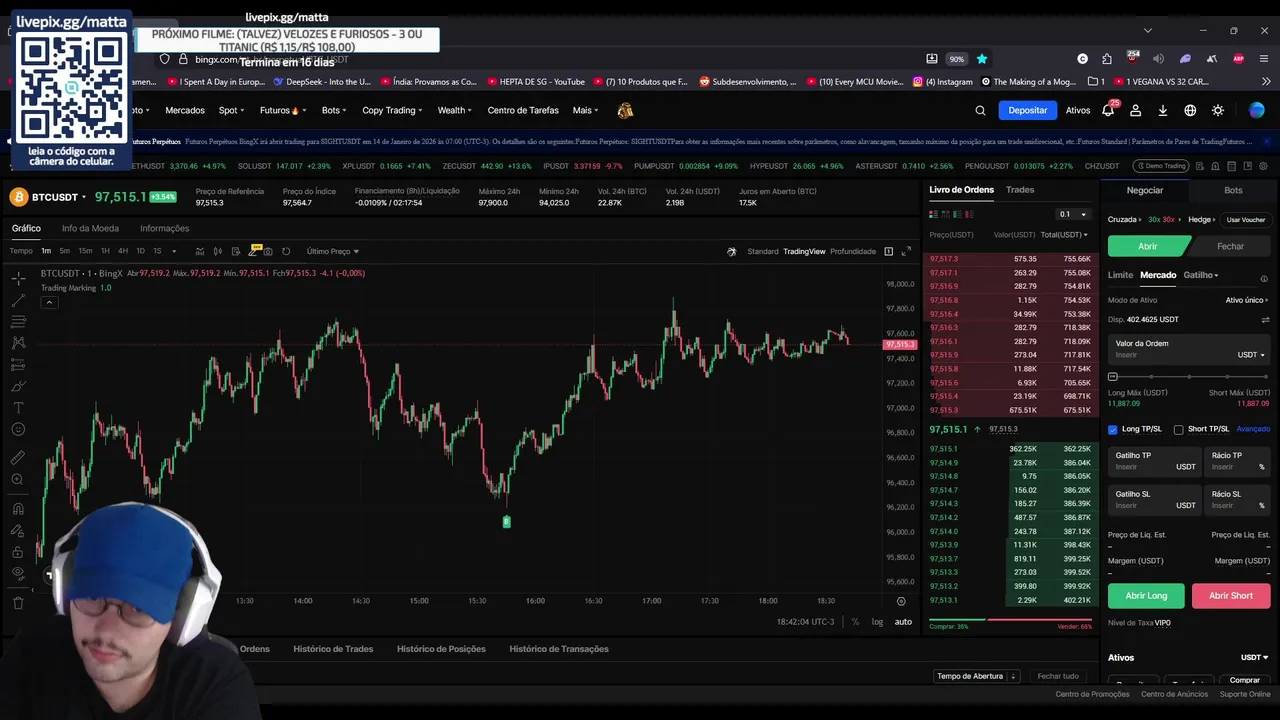Screen dimensions: 1280x720
Task: Open the Fibonacci retracement tool
Action: point(18,322)
